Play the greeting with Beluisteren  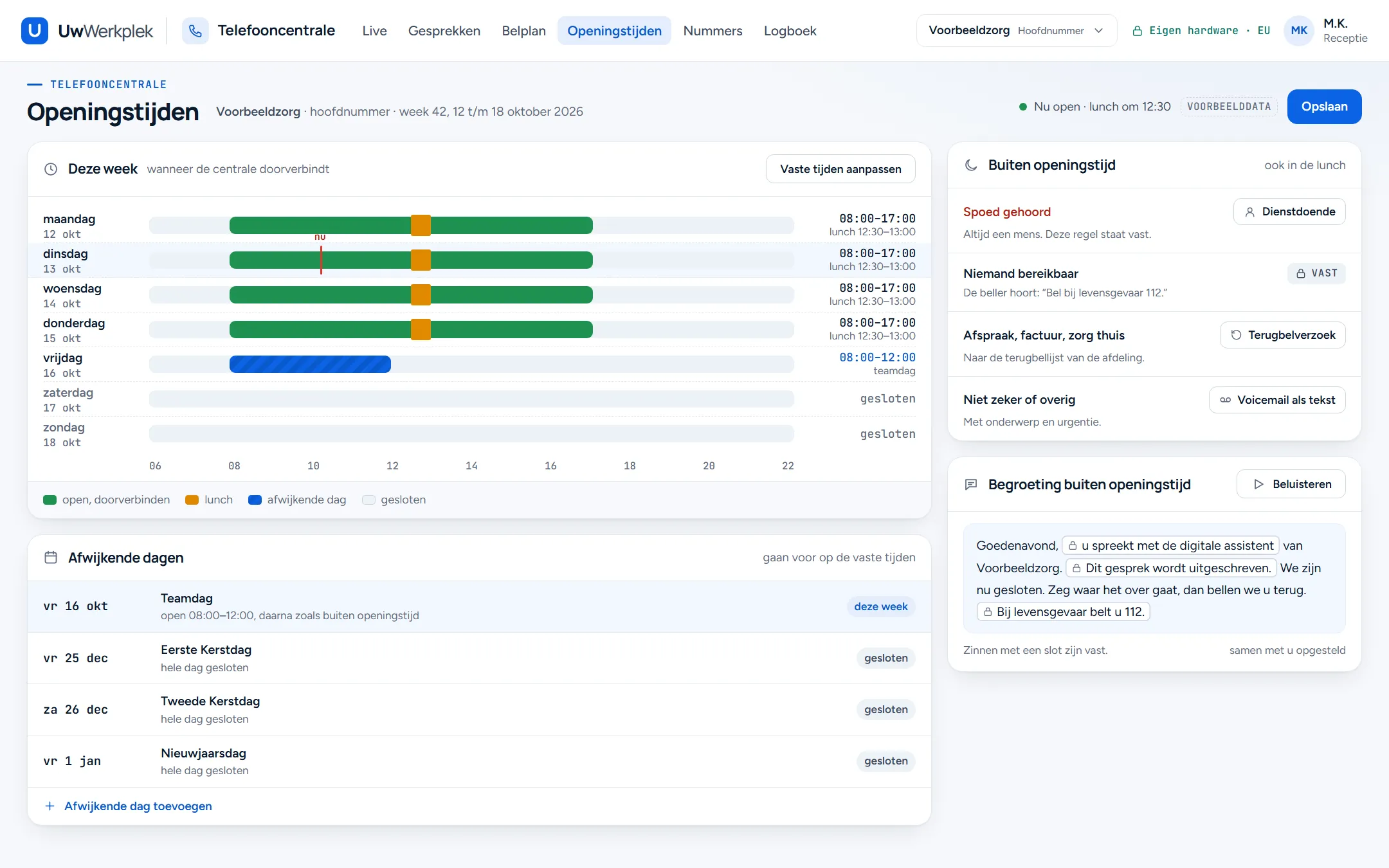tap(1291, 484)
